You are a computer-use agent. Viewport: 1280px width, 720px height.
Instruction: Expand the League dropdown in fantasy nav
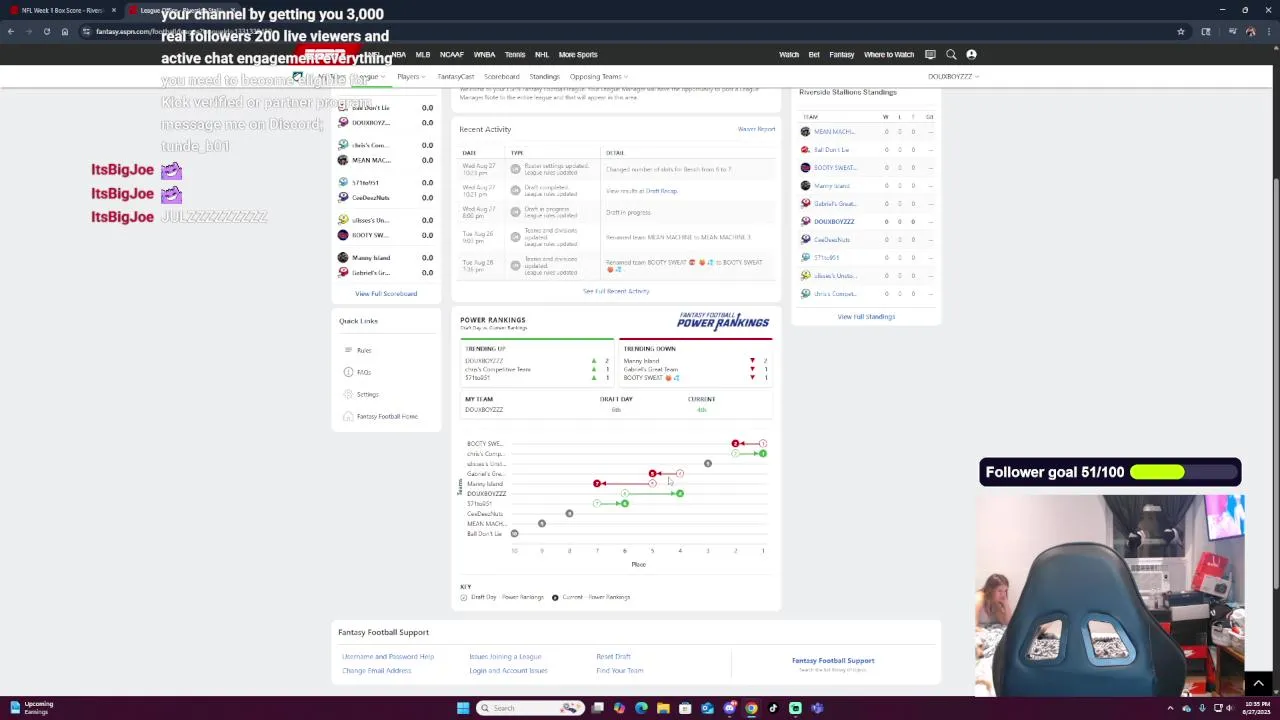371,77
